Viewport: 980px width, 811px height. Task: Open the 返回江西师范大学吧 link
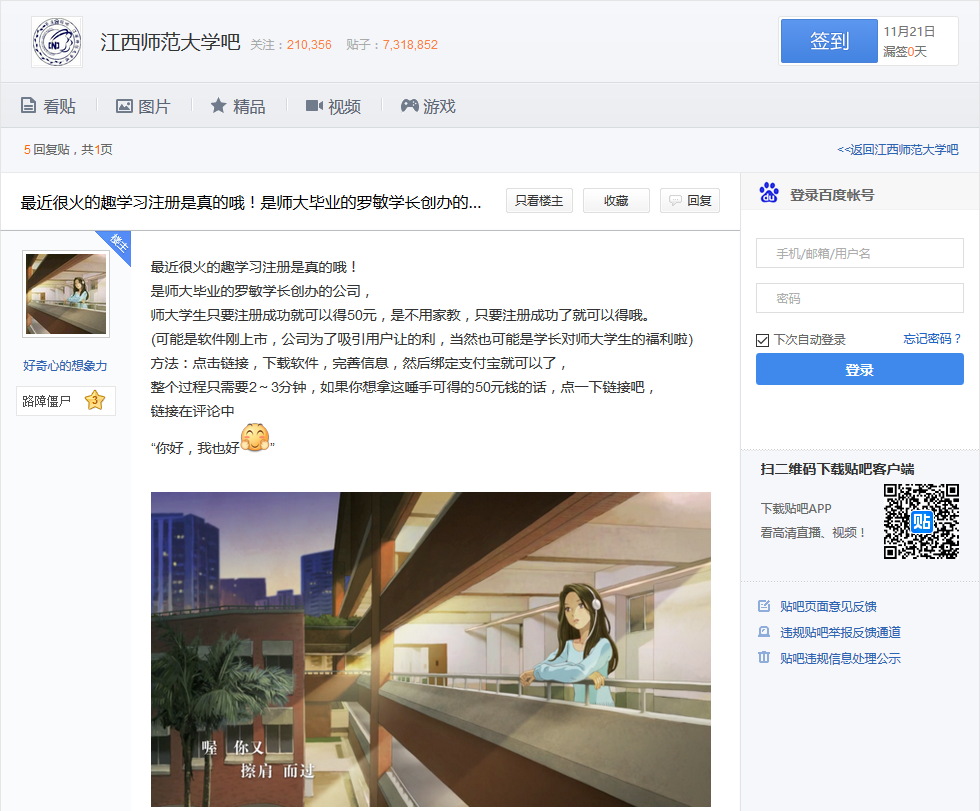(x=898, y=149)
